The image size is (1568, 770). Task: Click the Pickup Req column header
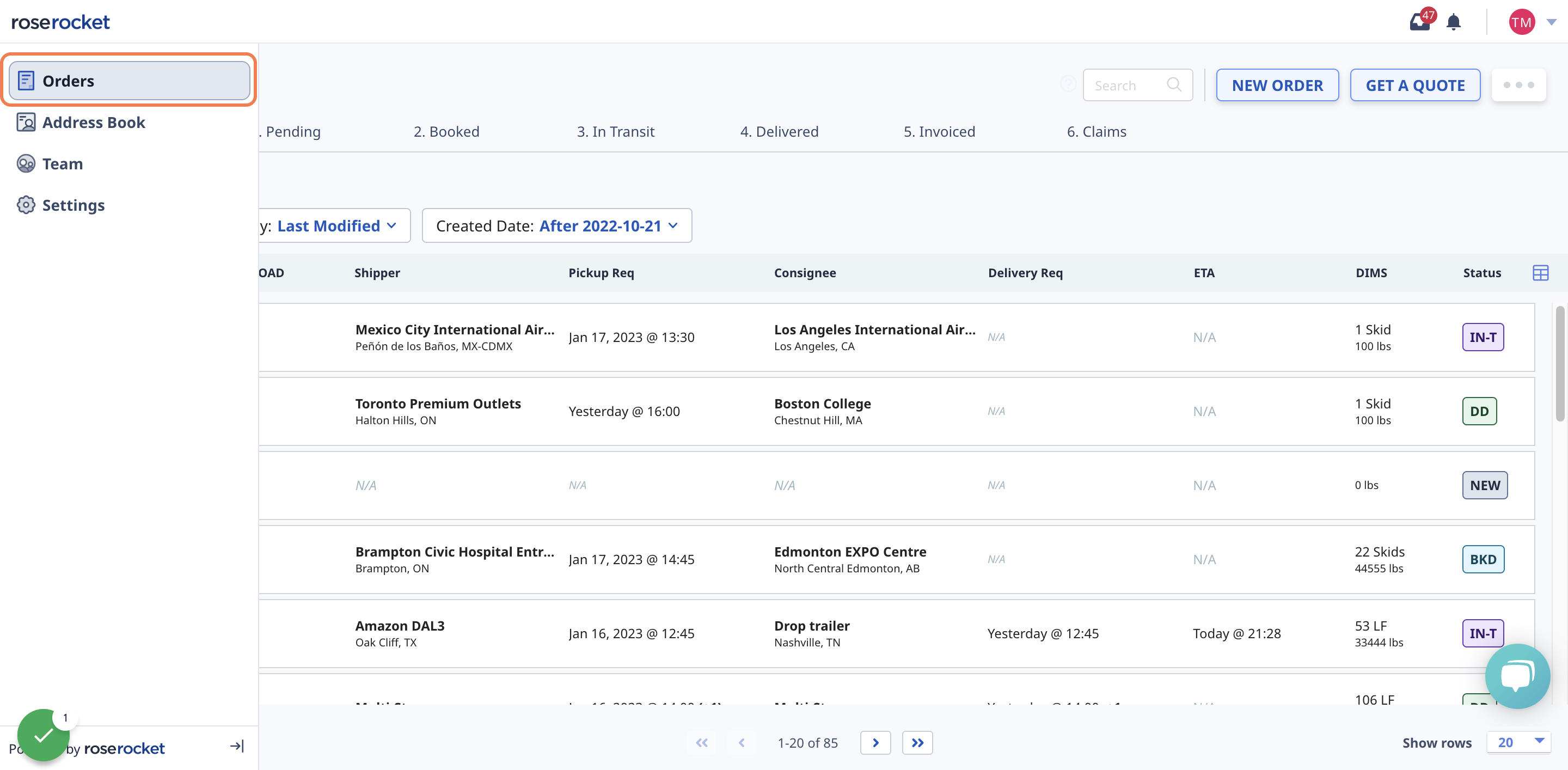[x=602, y=273]
